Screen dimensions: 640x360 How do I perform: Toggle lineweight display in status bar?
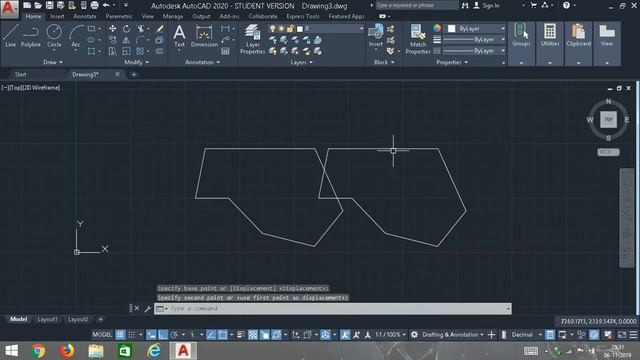coord(241,335)
